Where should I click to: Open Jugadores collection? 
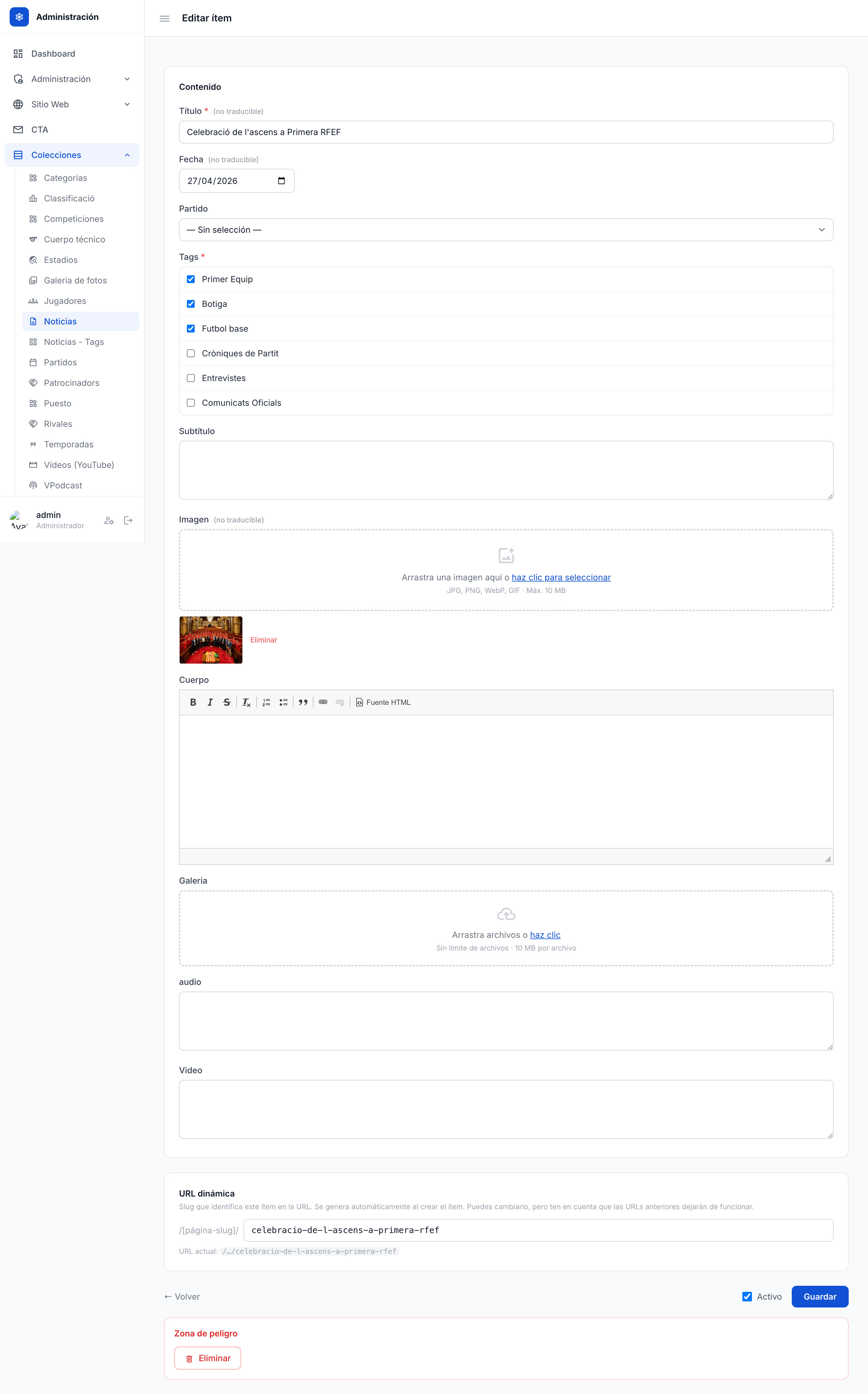(x=80, y=301)
